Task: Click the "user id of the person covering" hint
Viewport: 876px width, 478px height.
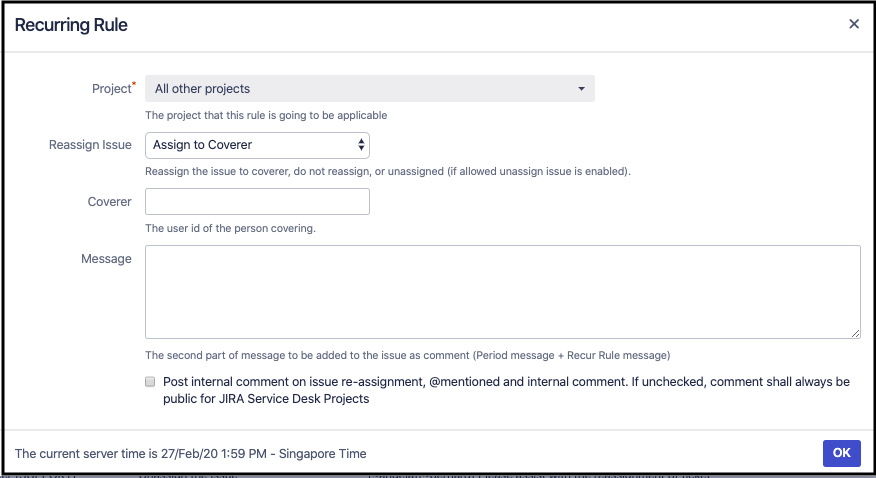Action: [x=230, y=228]
